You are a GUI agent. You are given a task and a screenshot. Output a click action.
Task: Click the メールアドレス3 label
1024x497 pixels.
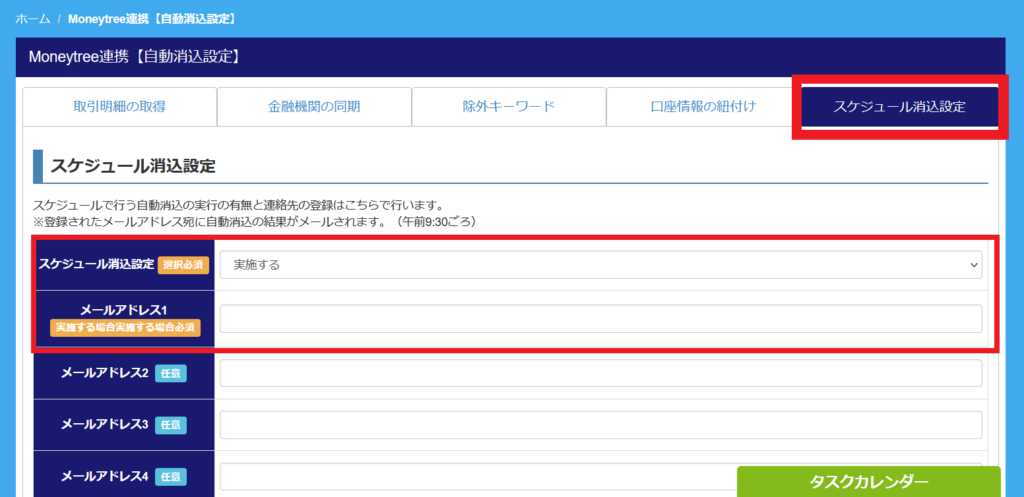pyautogui.click(x=105, y=425)
